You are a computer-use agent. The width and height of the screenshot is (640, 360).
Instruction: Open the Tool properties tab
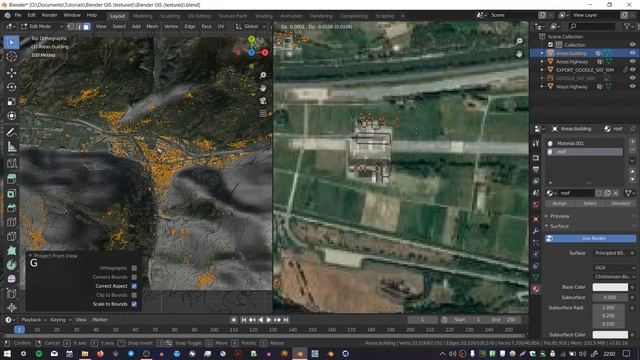[536, 143]
